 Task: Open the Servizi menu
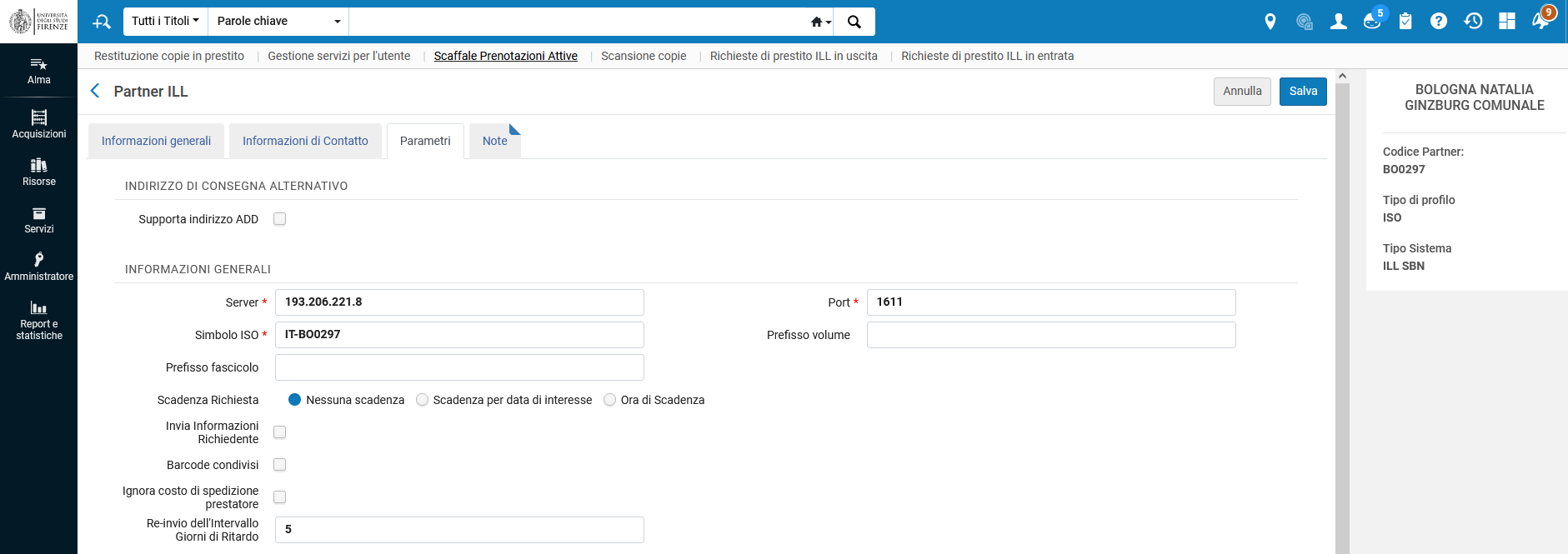(39, 220)
